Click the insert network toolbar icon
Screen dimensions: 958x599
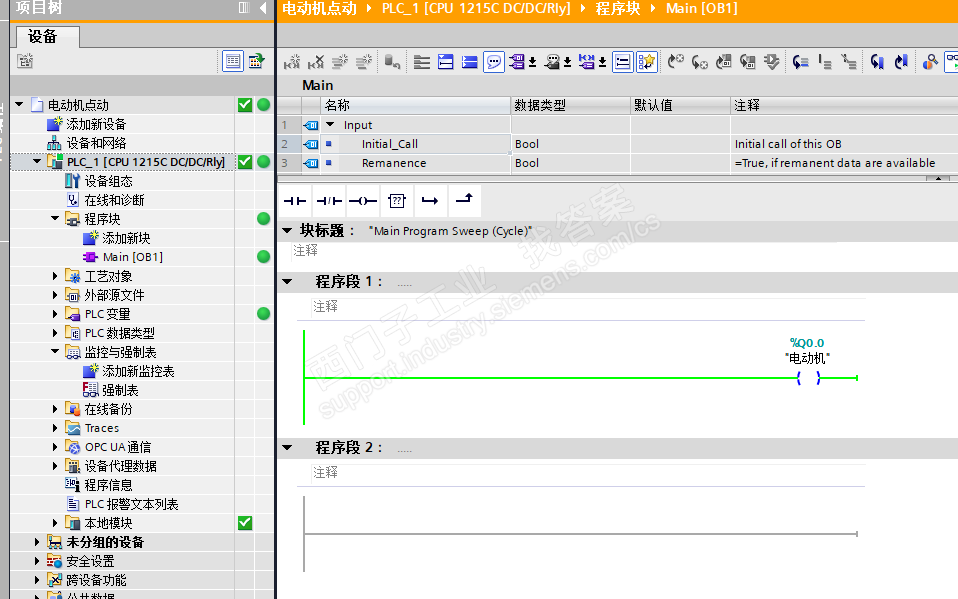pos(292,62)
